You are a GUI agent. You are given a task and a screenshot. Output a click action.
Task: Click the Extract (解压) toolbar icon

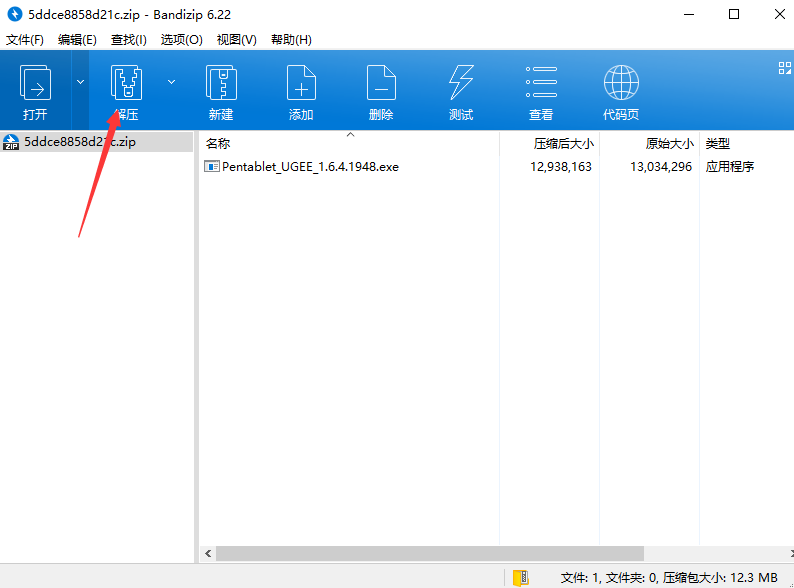coord(126,83)
